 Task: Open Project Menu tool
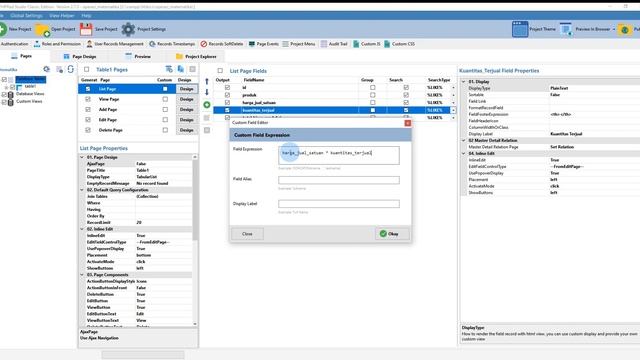click(299, 44)
